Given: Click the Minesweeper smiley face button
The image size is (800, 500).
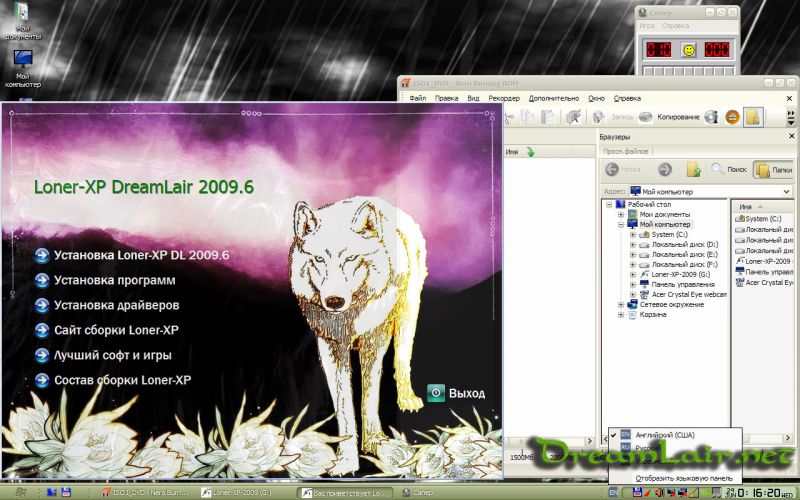Looking at the screenshot, I should (x=688, y=49).
